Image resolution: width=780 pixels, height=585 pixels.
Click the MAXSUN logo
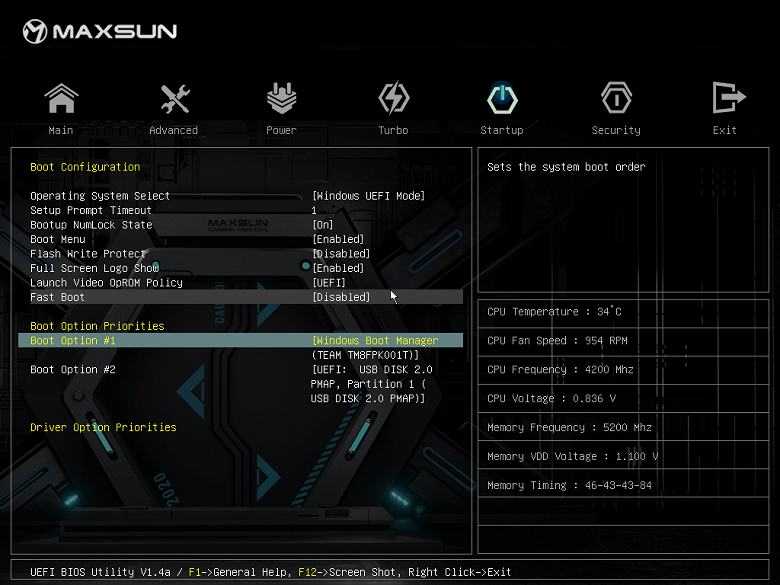[100, 31]
